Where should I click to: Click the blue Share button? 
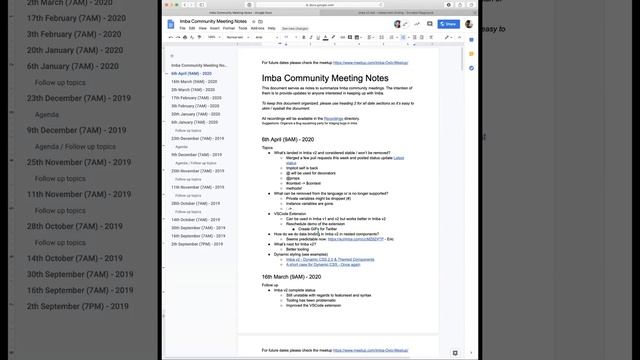coord(449,24)
